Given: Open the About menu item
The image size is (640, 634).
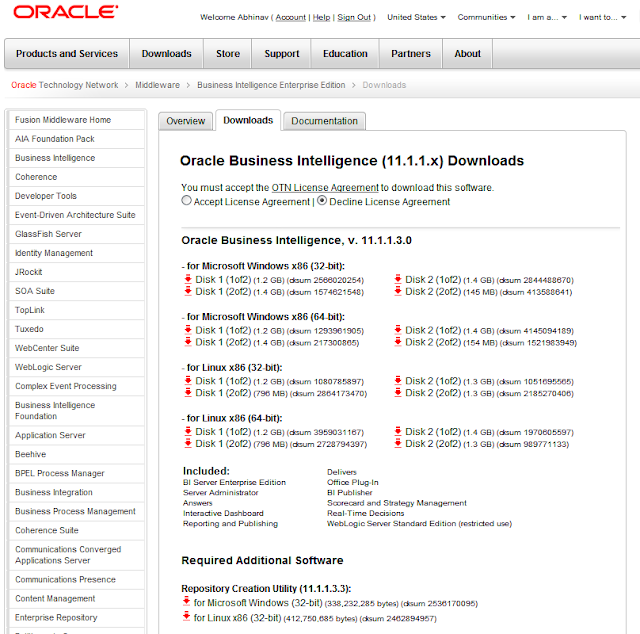Looking at the screenshot, I should point(468,53).
